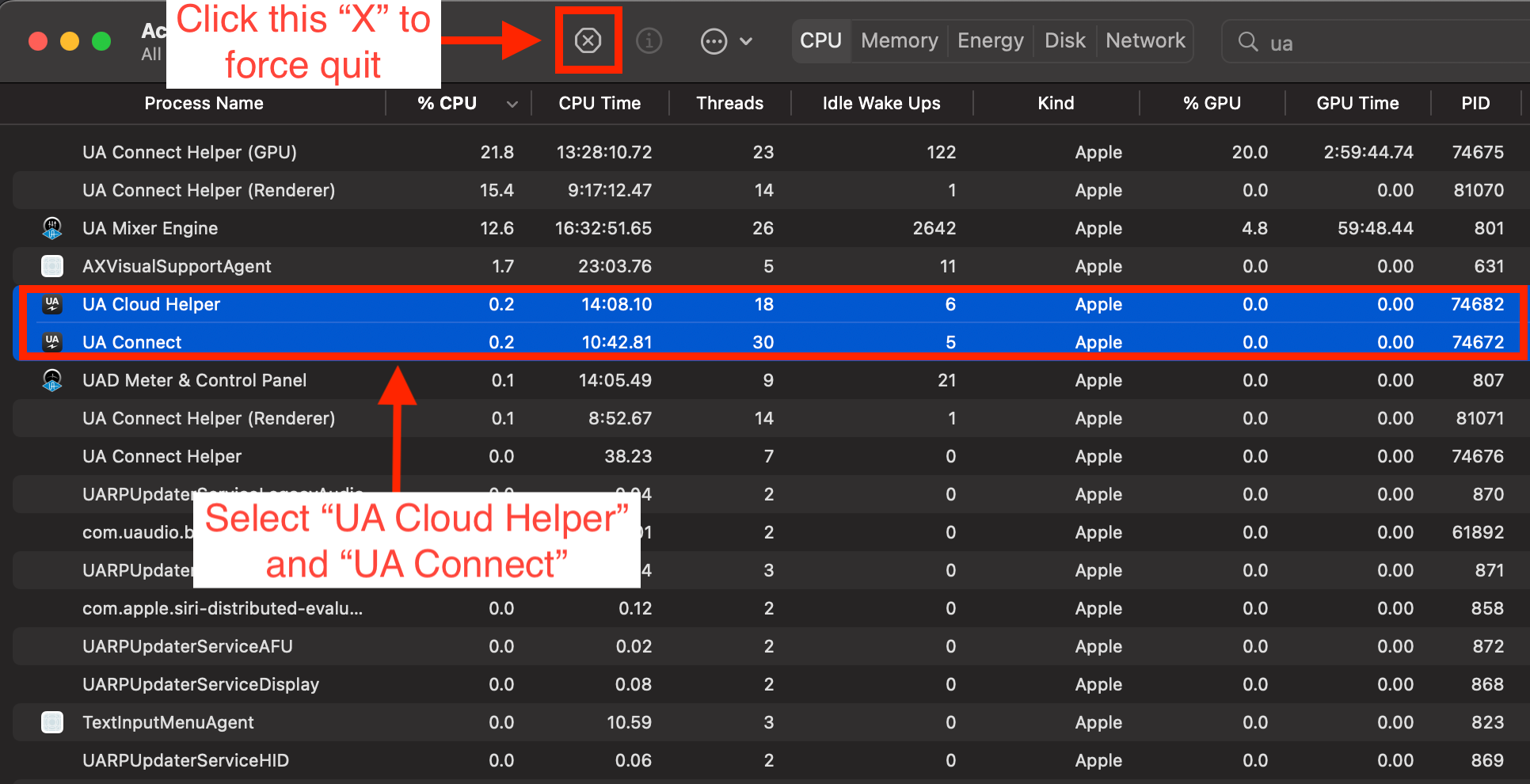This screenshot has height=784, width=1530.
Task: Click the TextInputMenuAgent icon
Action: click(x=52, y=722)
